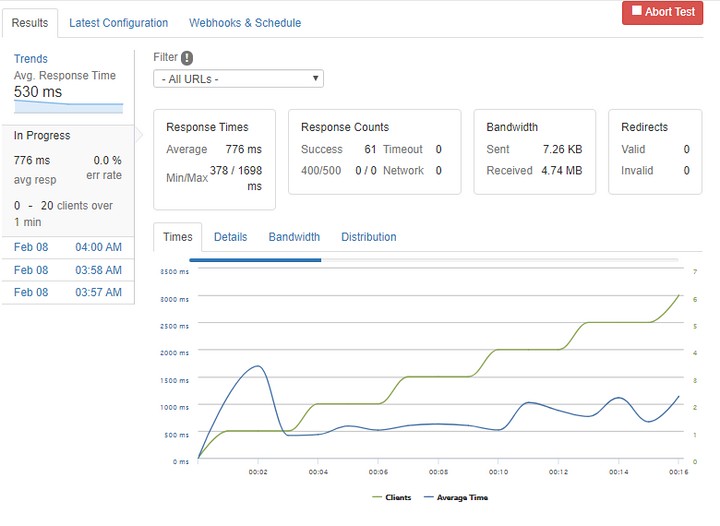Select the Times chart tab
Image resolution: width=720 pixels, height=526 pixels.
coord(178,237)
